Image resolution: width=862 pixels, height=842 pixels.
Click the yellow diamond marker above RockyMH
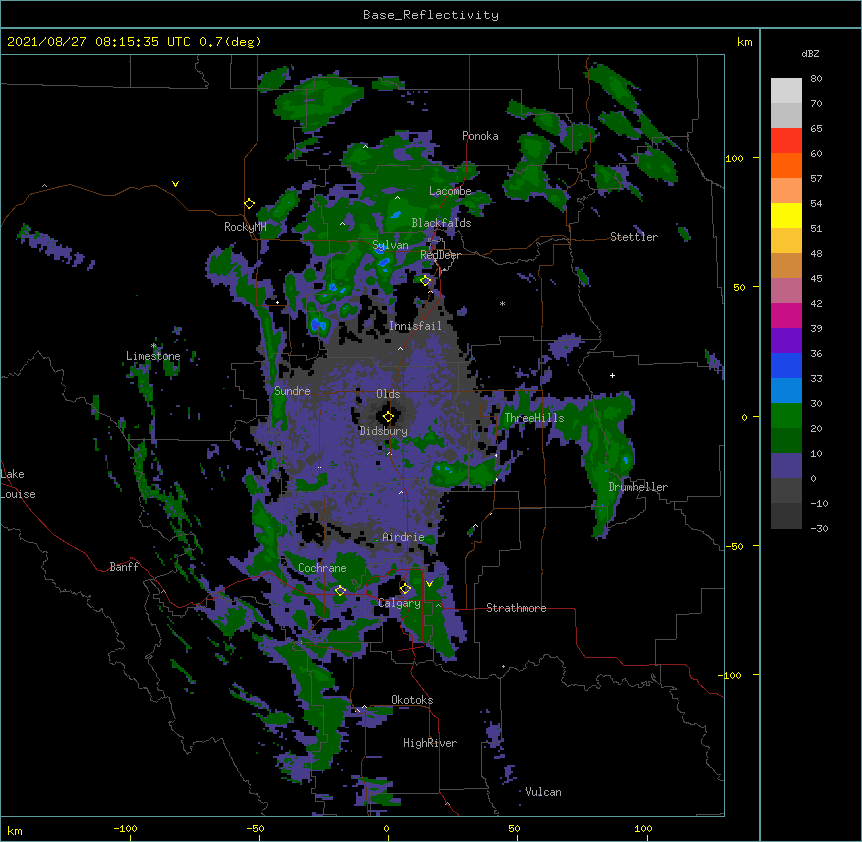tap(249, 204)
